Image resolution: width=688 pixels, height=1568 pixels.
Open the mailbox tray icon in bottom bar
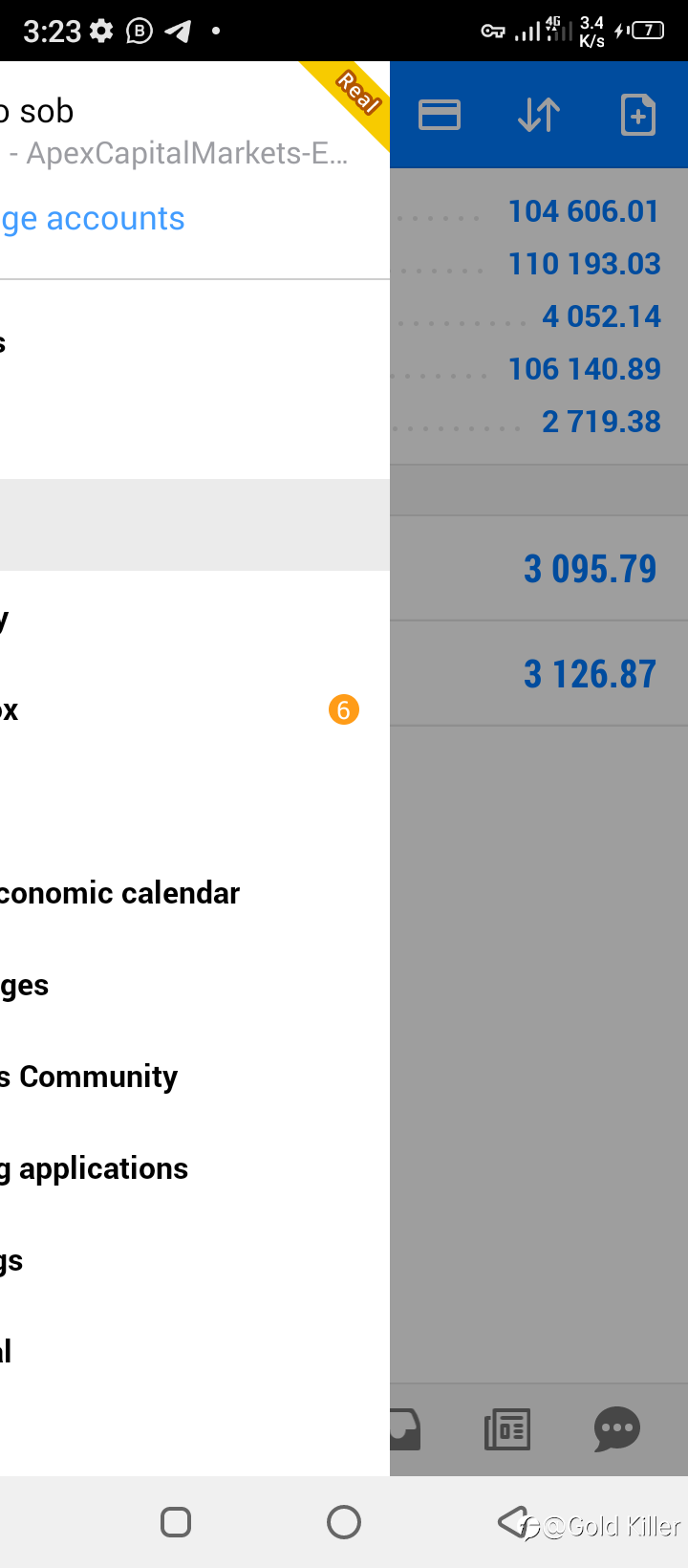click(x=405, y=1429)
